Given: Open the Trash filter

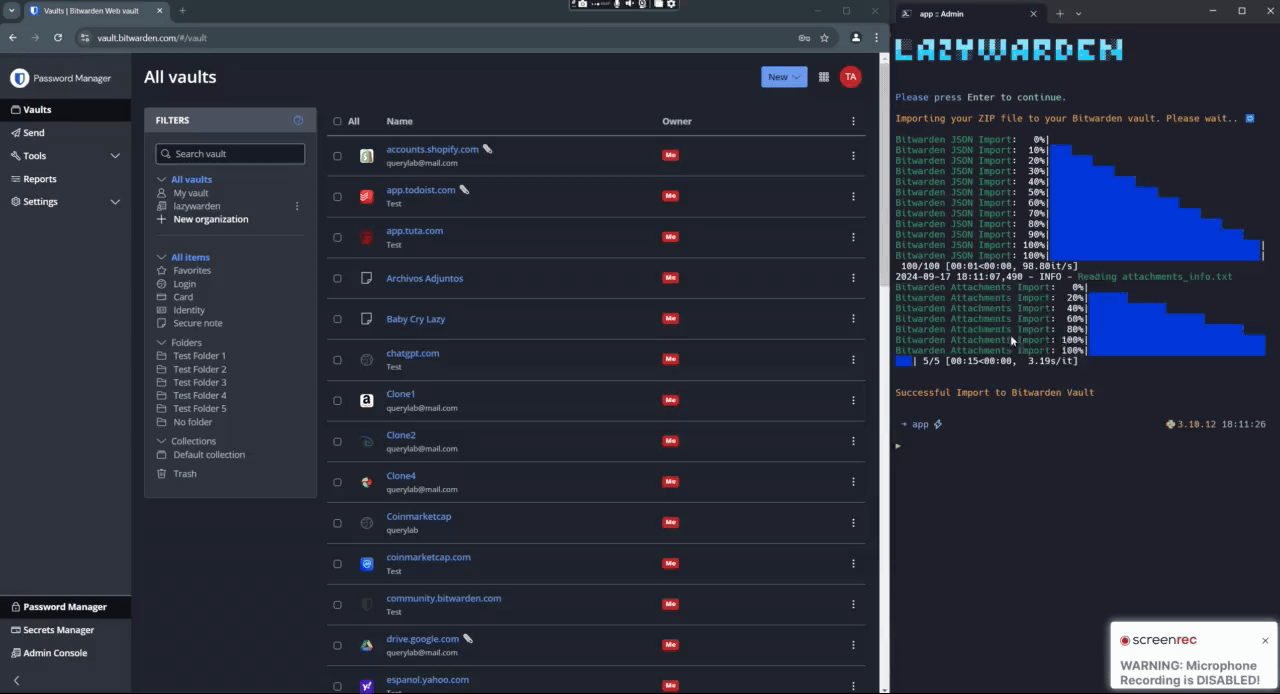Looking at the screenshot, I should 184,474.
